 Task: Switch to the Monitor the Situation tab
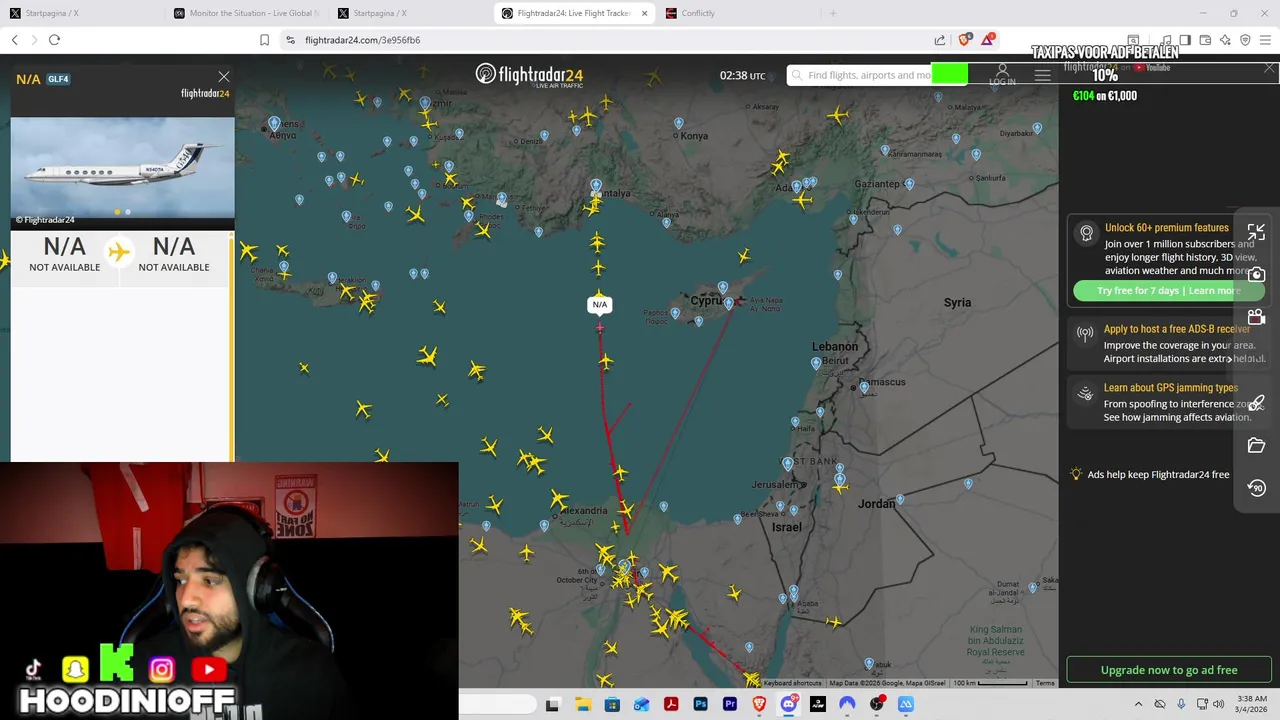tap(246, 13)
